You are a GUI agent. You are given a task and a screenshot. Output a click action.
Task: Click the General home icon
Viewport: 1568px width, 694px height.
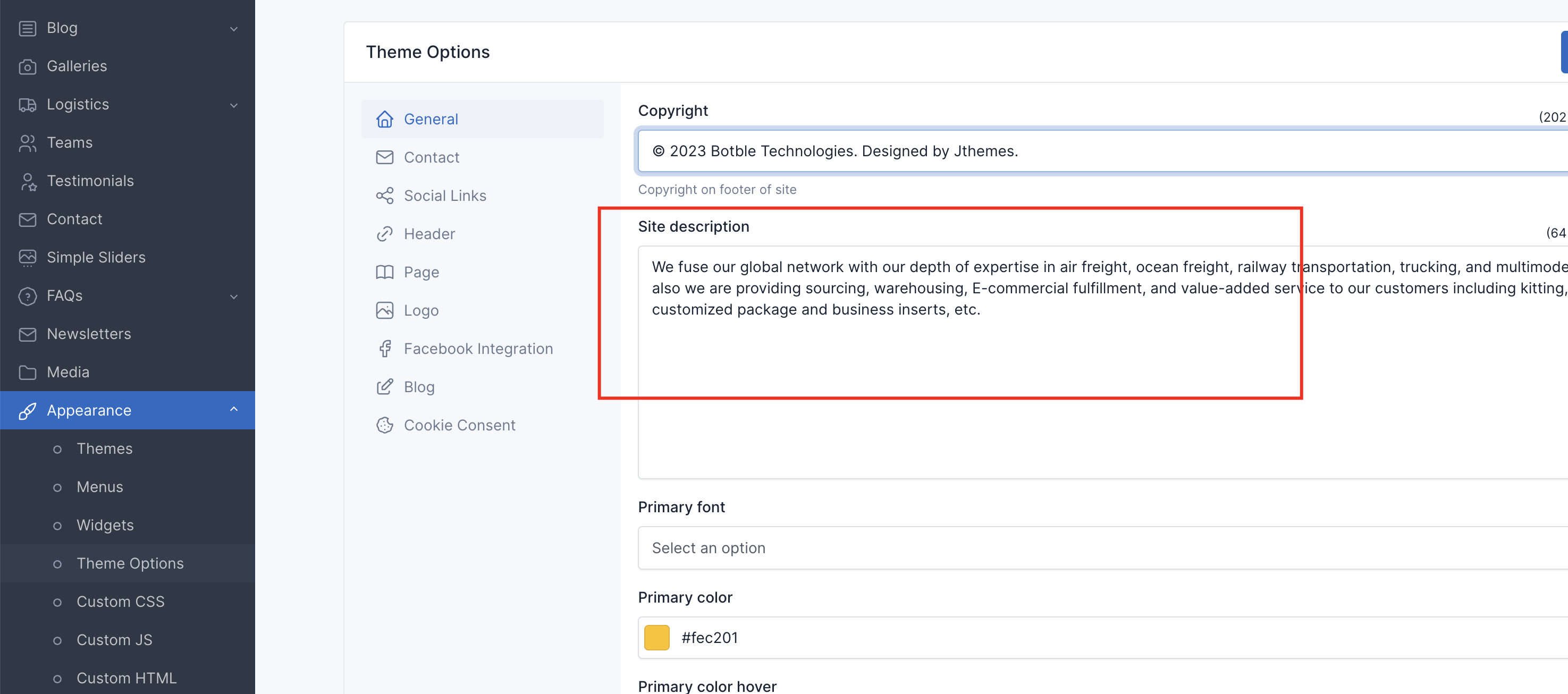coord(385,120)
